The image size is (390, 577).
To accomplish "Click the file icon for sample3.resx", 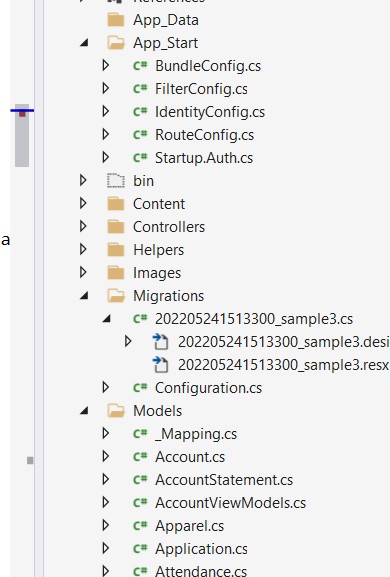I will 160,365.
